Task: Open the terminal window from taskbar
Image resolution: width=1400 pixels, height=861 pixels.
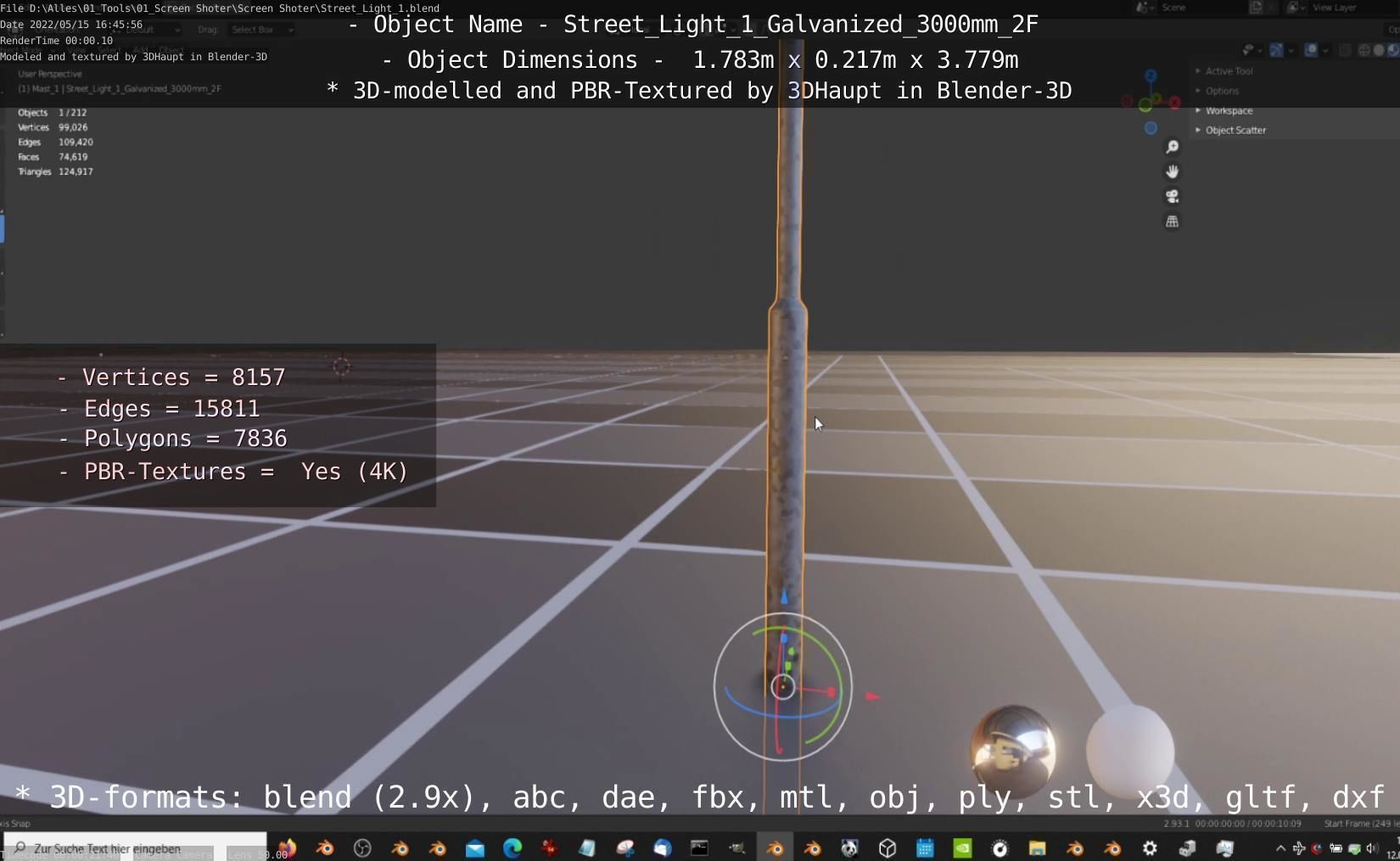Action: [x=699, y=848]
